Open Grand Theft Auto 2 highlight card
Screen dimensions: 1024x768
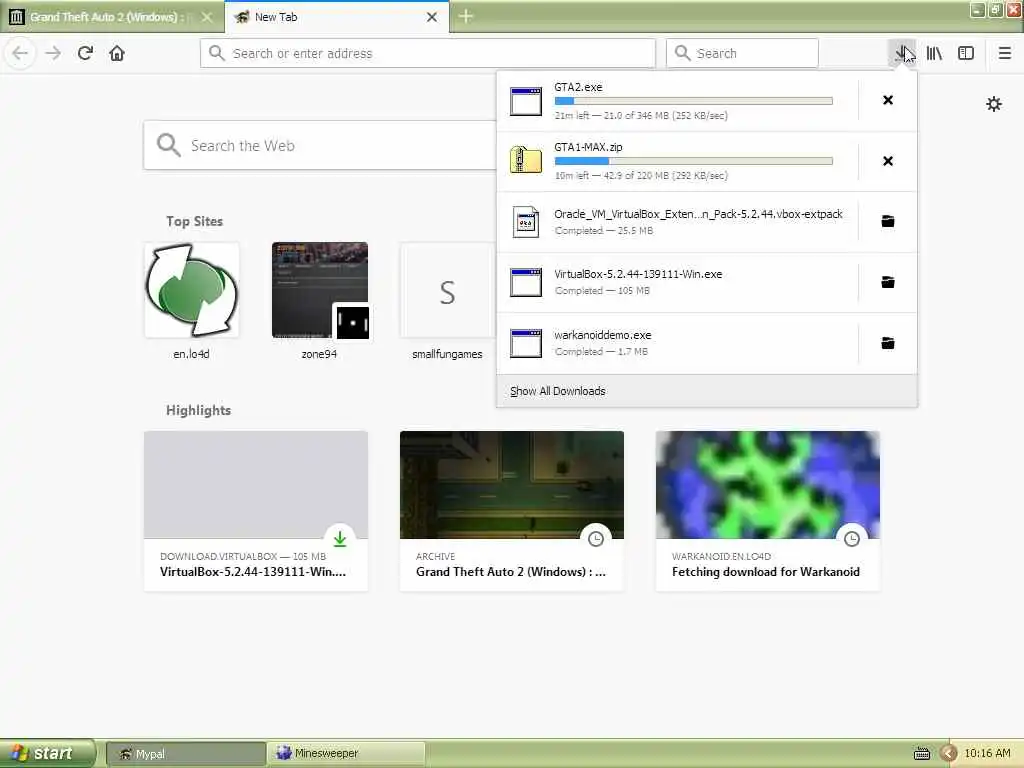click(x=511, y=511)
